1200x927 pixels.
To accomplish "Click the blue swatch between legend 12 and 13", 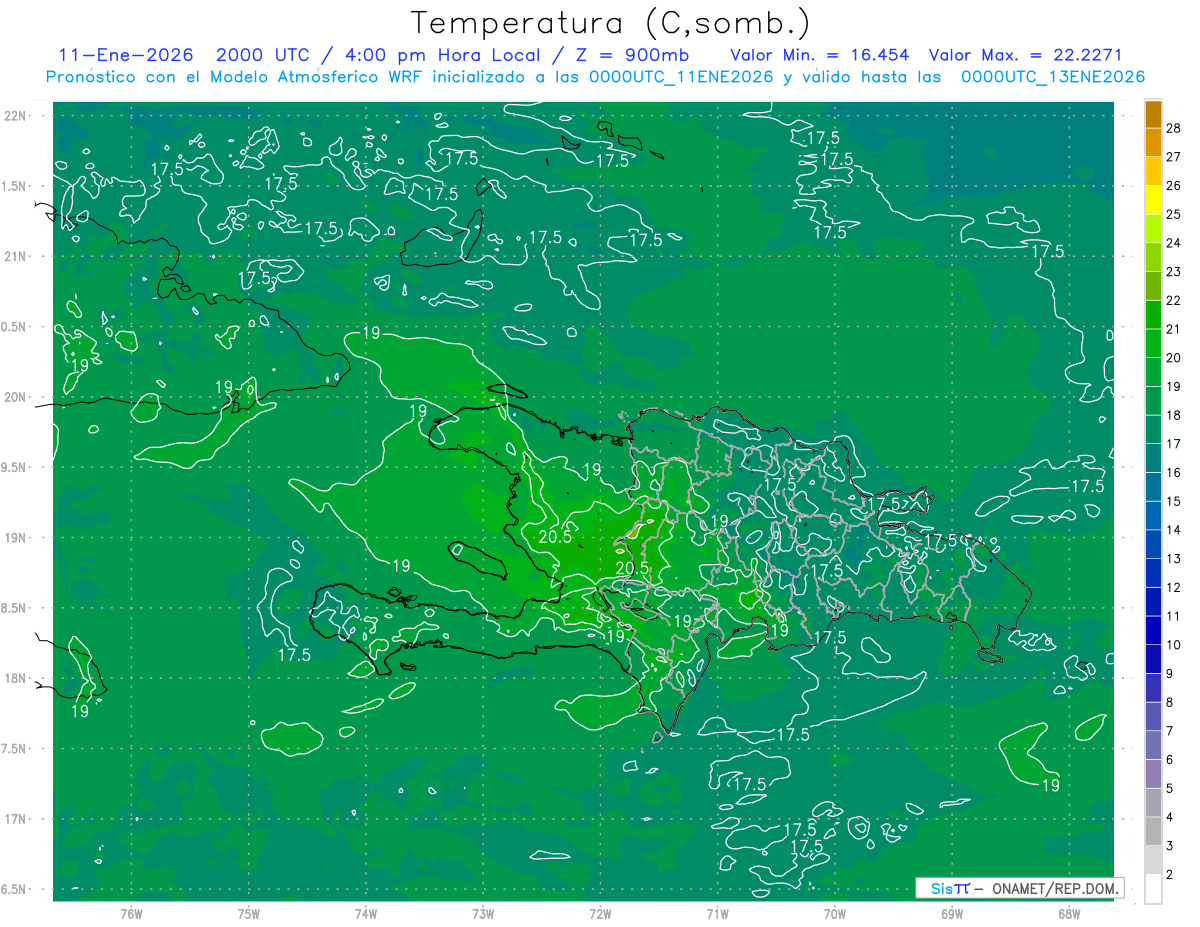I will (1153, 573).
